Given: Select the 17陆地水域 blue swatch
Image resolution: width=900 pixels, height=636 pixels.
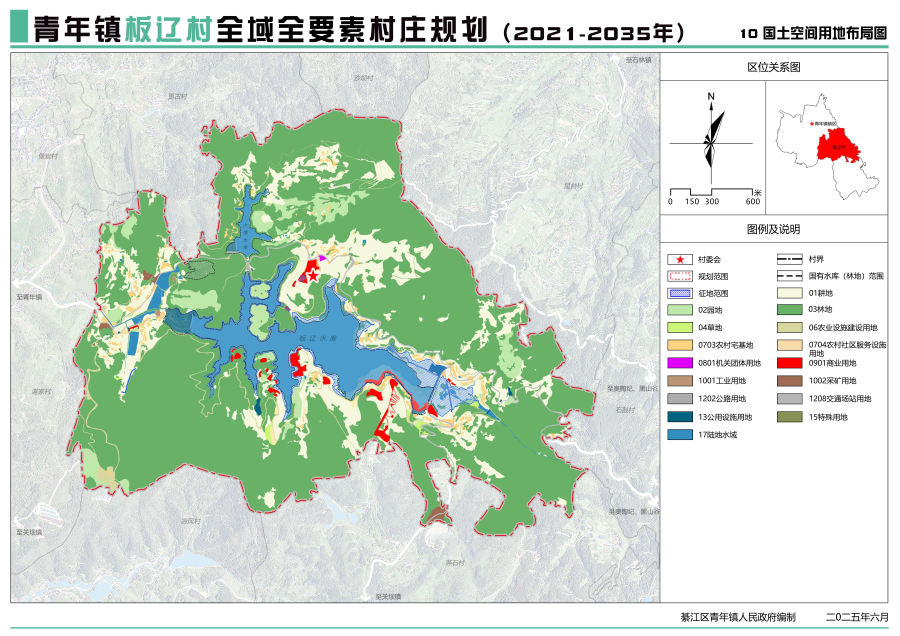Looking at the screenshot, I should point(680,434).
